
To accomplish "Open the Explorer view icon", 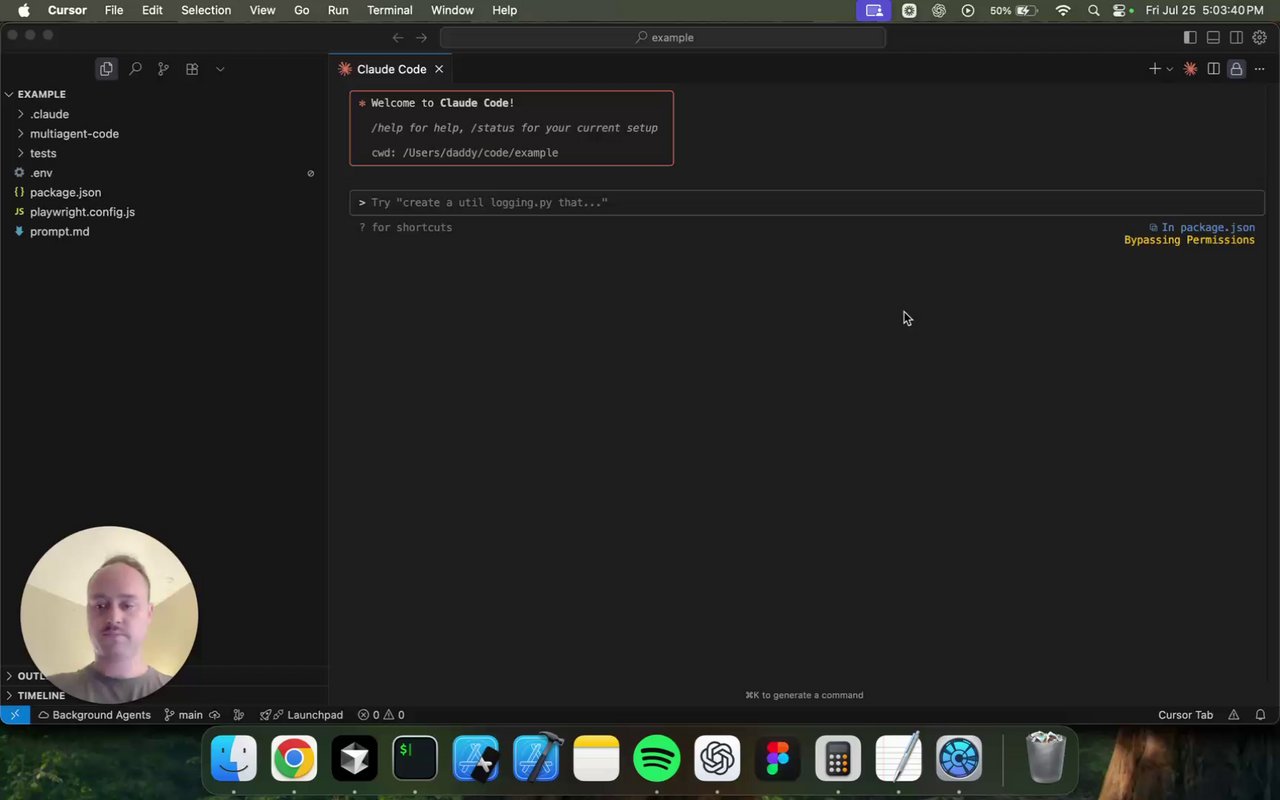I will [106, 69].
